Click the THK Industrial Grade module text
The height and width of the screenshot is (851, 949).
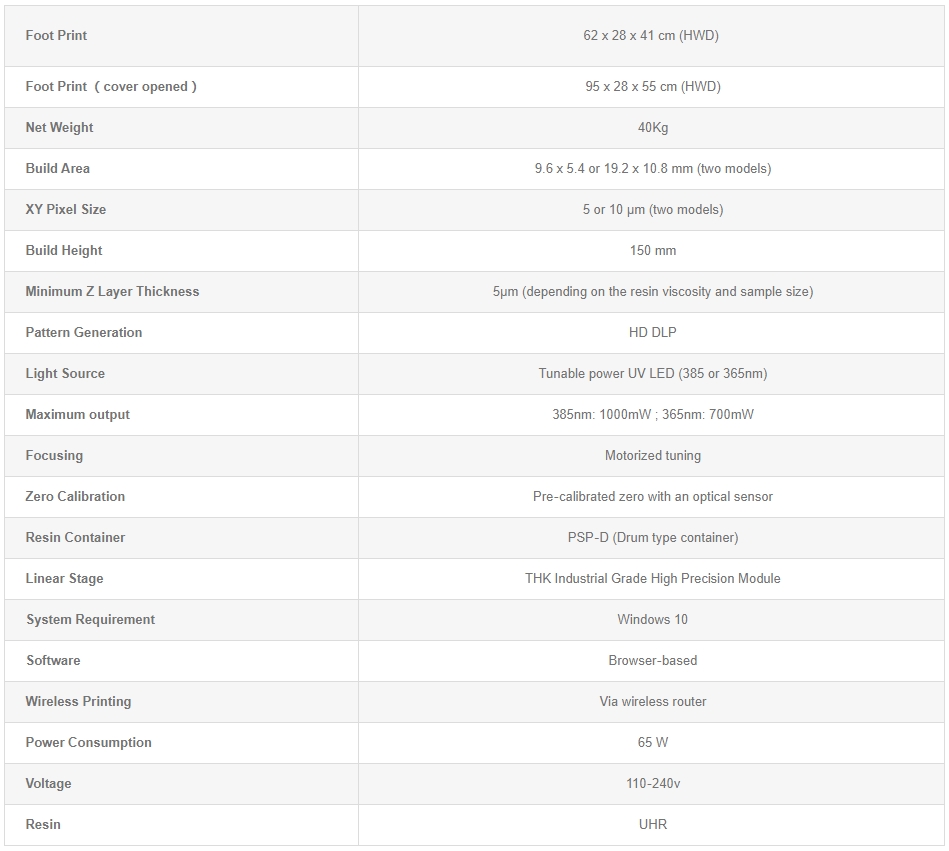(x=652, y=578)
